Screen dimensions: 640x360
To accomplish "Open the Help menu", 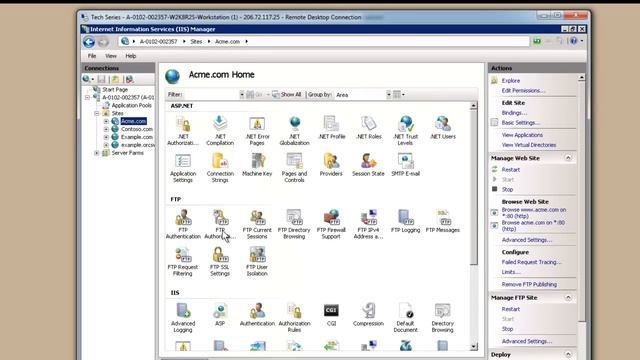I will coord(131,56).
